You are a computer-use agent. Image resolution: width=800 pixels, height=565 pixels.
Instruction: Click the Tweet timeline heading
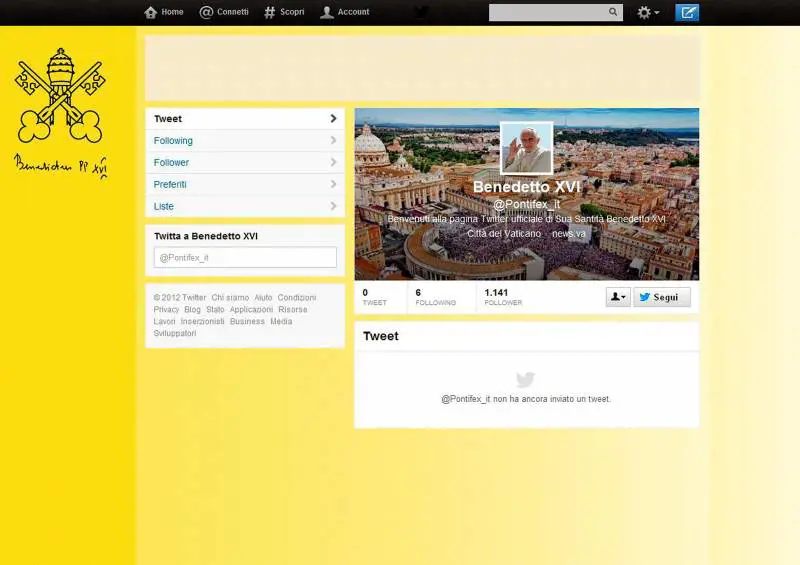(x=381, y=336)
